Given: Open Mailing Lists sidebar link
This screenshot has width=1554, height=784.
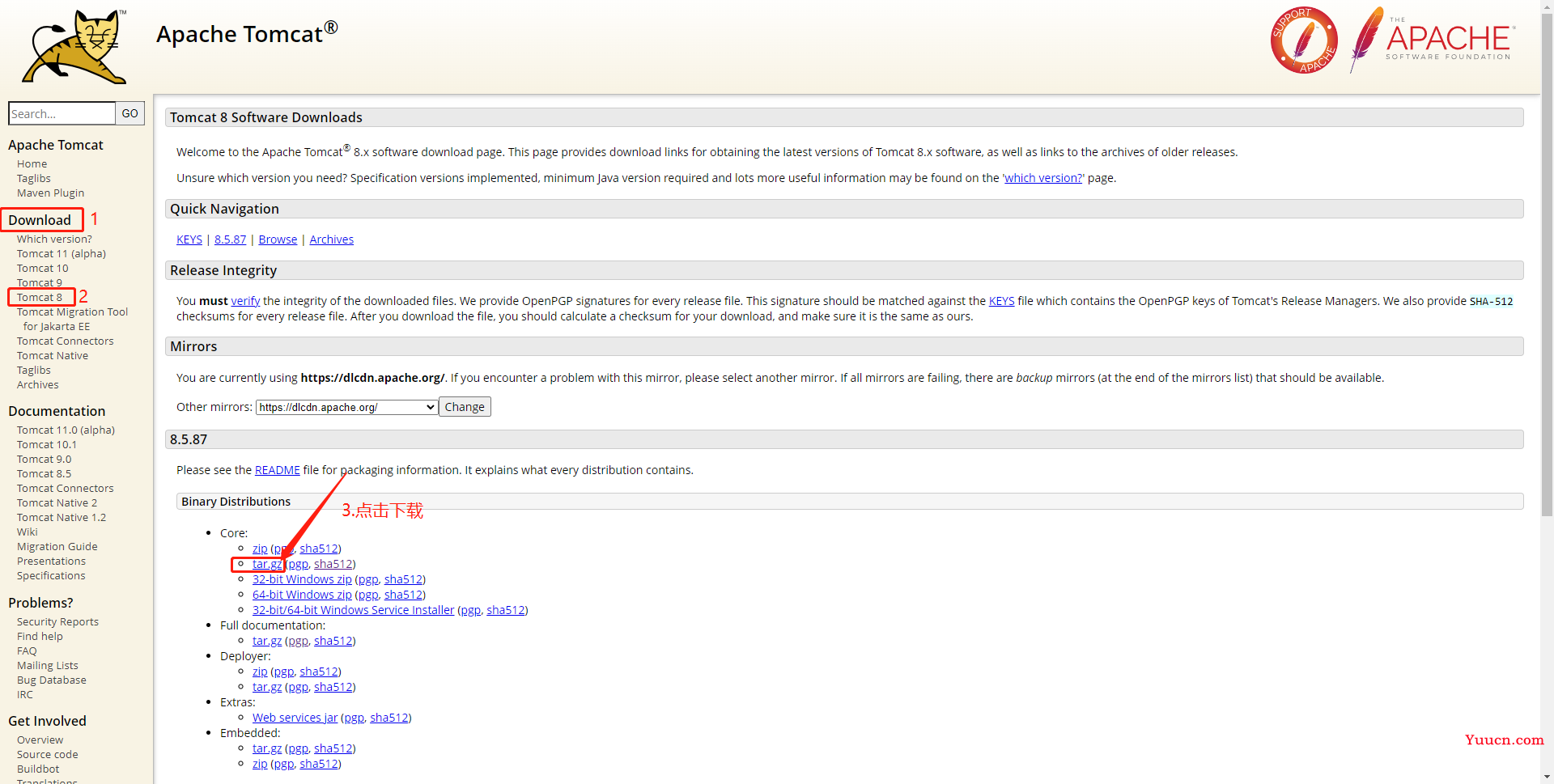Looking at the screenshot, I should click(48, 665).
